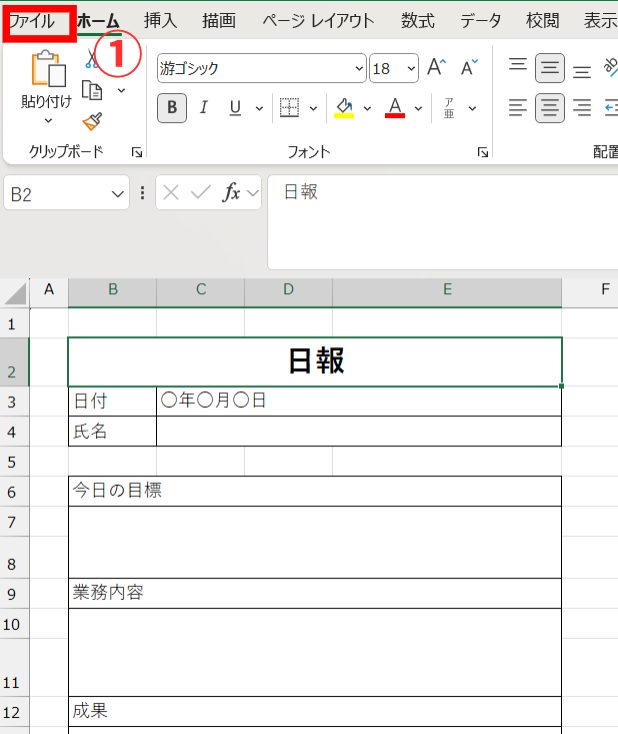
Task: Select column E header
Action: click(x=447, y=293)
